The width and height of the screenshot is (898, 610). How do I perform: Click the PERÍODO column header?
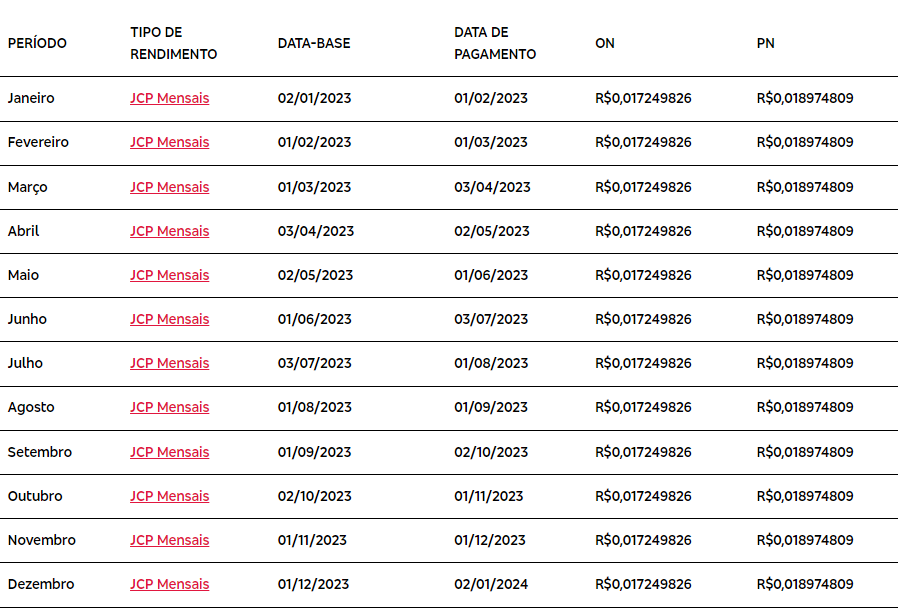pos(37,44)
